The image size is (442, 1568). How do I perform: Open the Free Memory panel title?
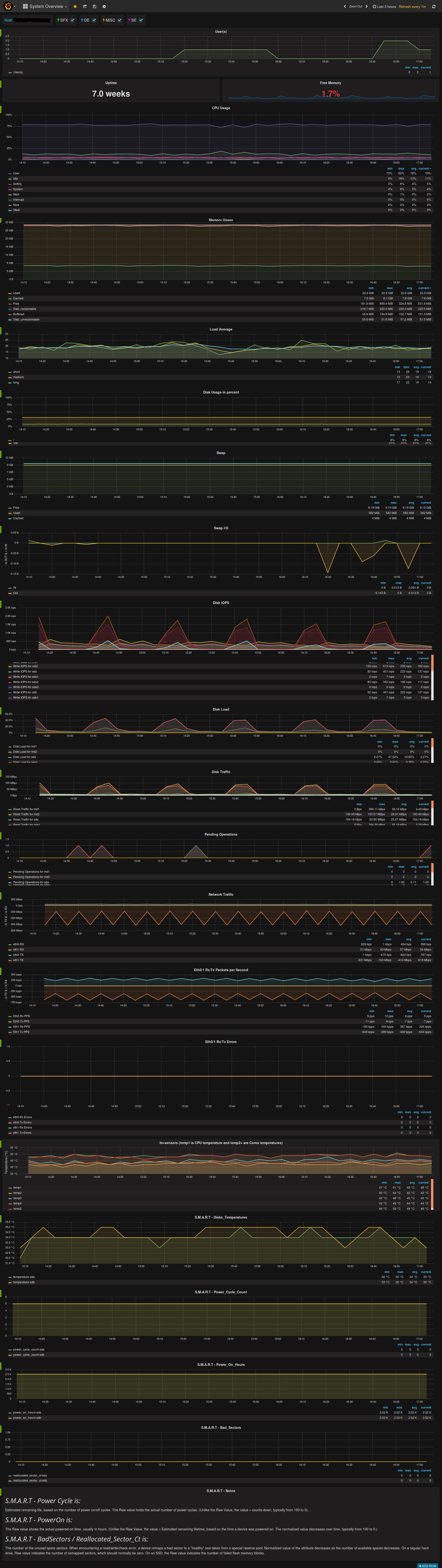pyautogui.click(x=331, y=83)
